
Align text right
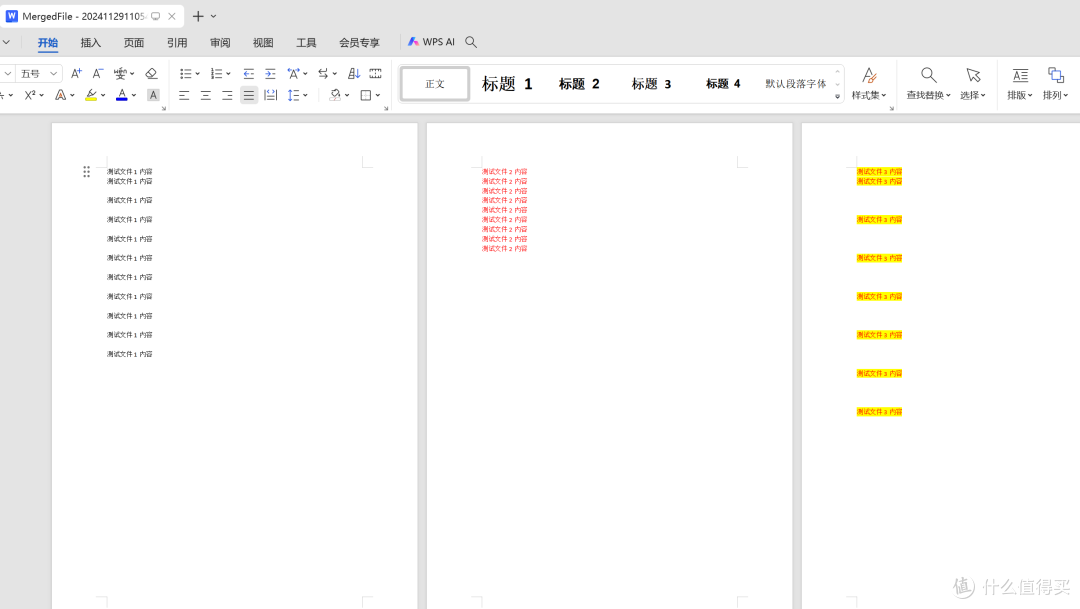coord(227,95)
